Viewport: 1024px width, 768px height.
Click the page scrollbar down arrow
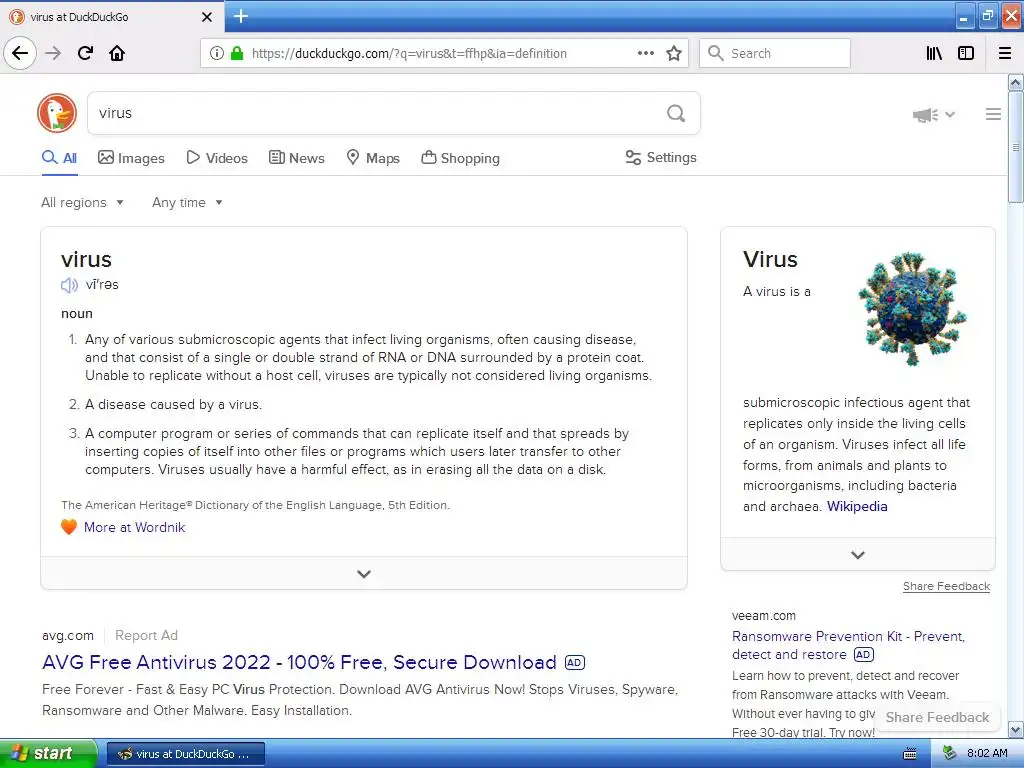tap(1016, 729)
